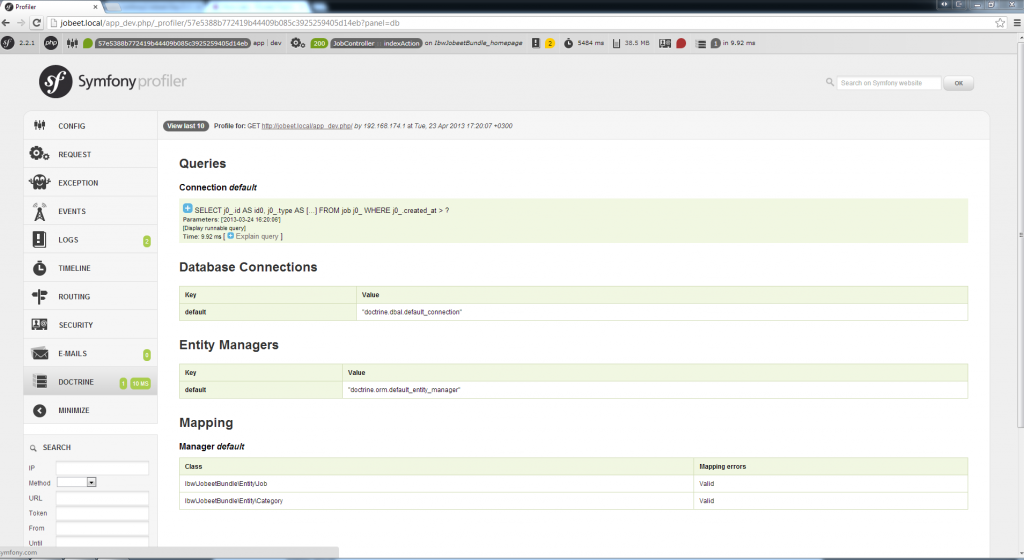
Task: Click the doctrine.orm.default_entity_manager value cell
Action: click(x=654, y=390)
